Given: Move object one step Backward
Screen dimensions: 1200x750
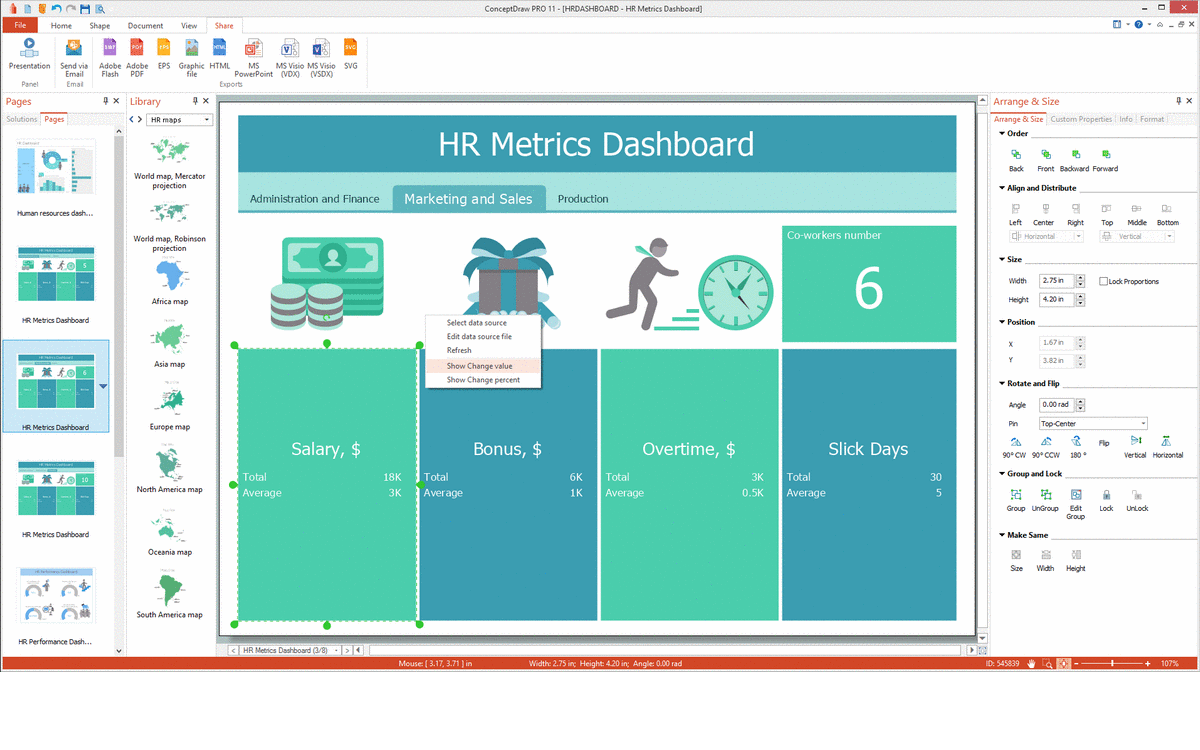Looking at the screenshot, I should [1074, 160].
